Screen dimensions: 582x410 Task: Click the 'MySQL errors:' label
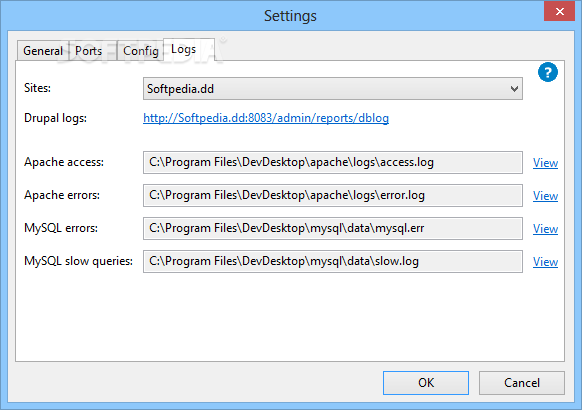click(x=61, y=228)
